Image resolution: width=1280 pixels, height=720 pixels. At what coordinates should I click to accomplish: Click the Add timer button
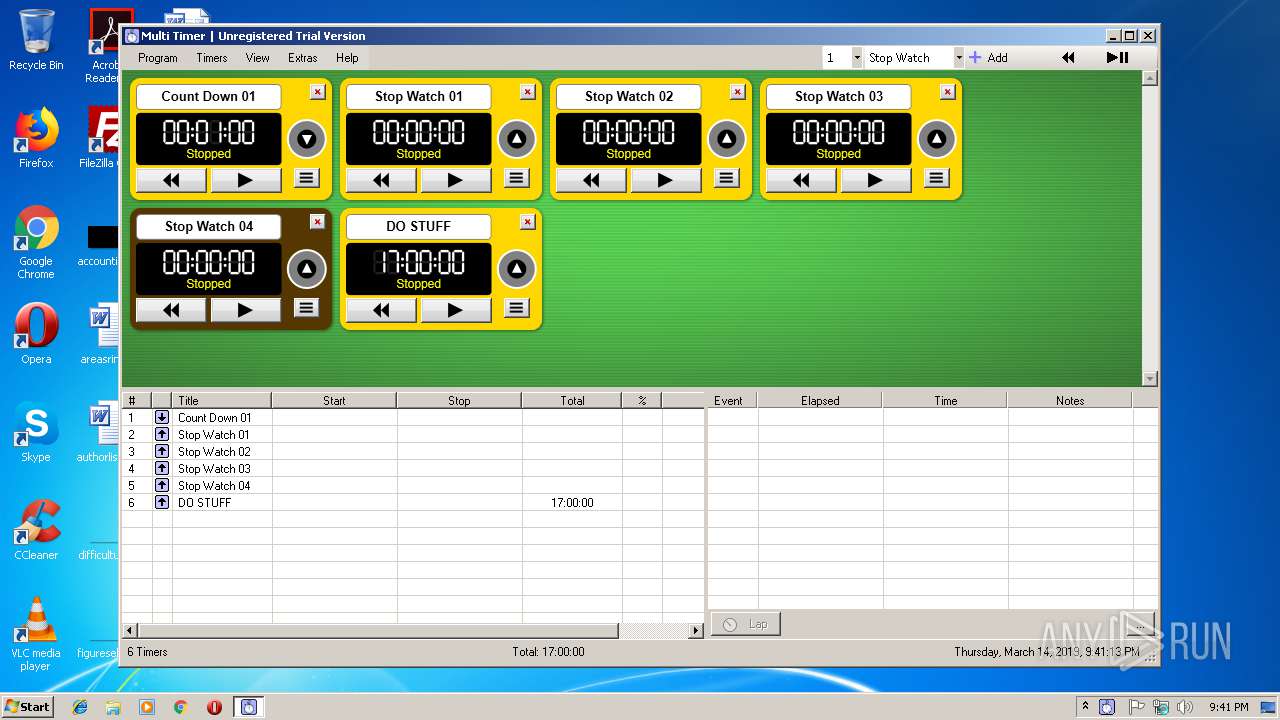pyautogui.click(x=989, y=58)
